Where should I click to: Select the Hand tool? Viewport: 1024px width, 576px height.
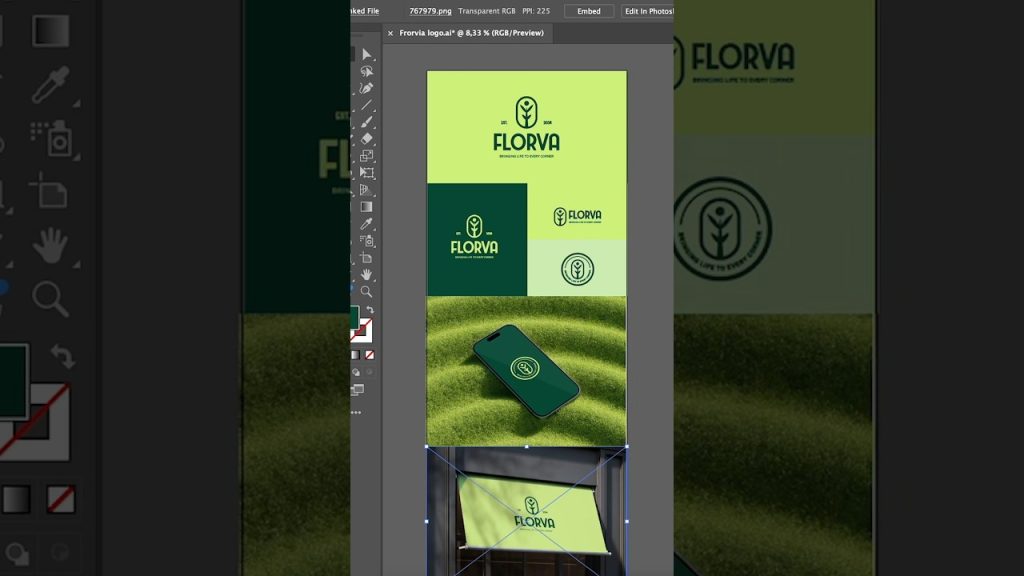pos(366,274)
